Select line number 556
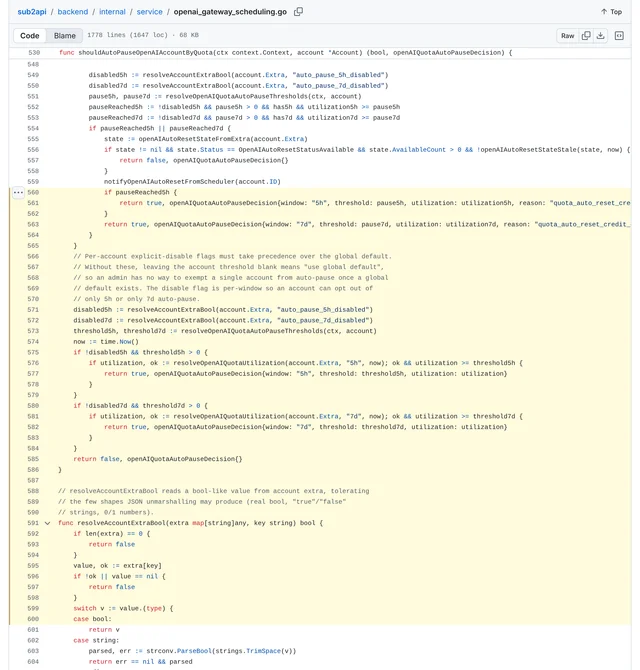640x670 pixels. point(33,150)
